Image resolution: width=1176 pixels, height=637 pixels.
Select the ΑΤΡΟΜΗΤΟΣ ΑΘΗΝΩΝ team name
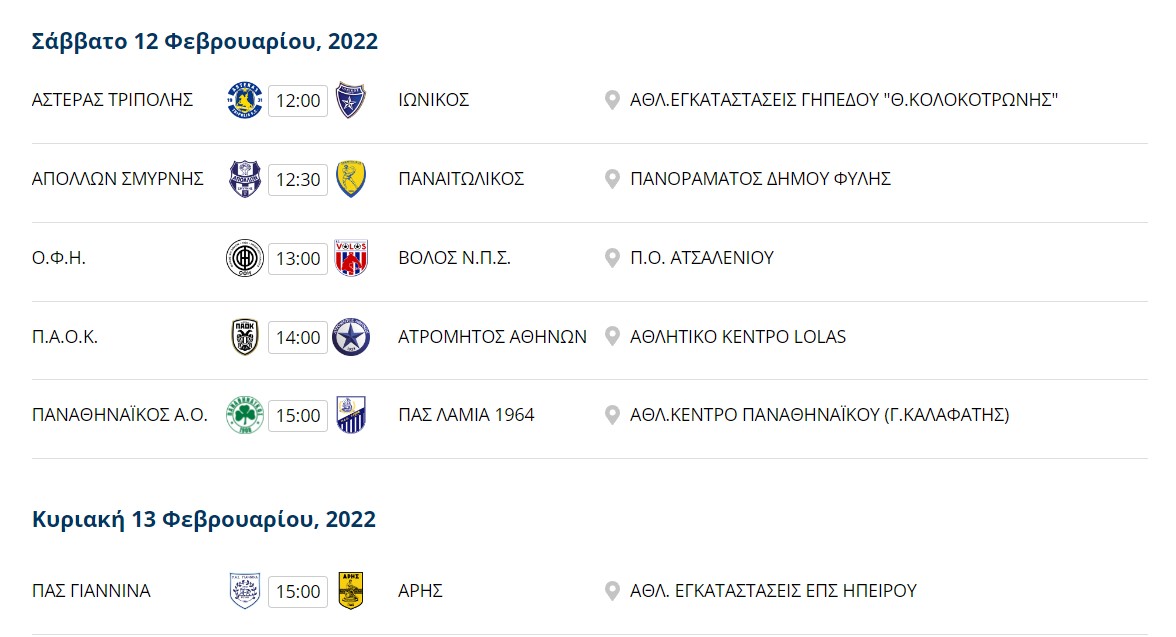pos(492,337)
